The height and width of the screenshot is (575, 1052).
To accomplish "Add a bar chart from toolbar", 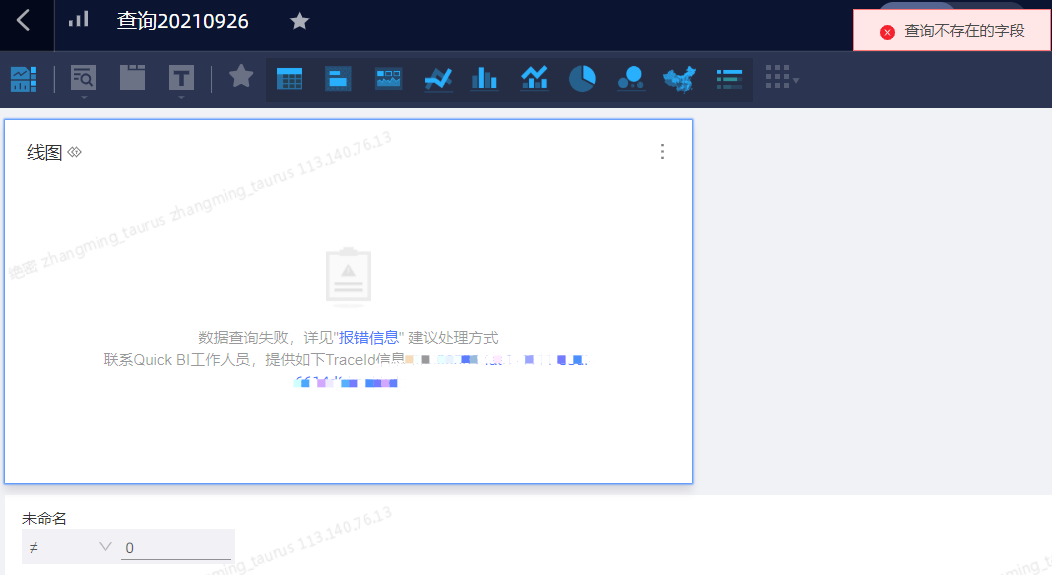I will tap(484, 79).
